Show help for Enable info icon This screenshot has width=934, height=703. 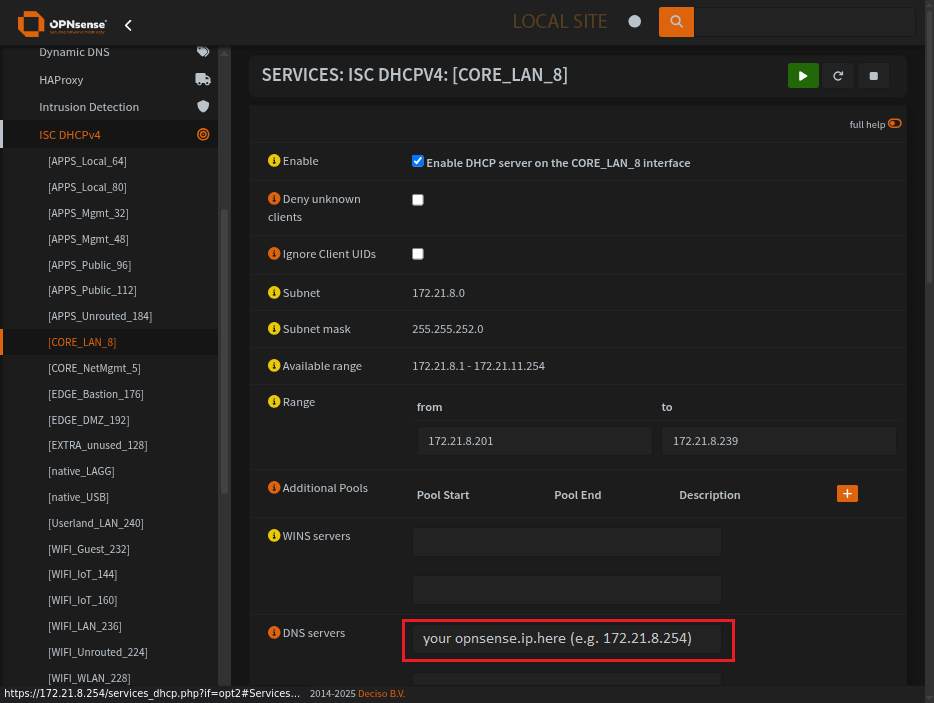point(274,161)
